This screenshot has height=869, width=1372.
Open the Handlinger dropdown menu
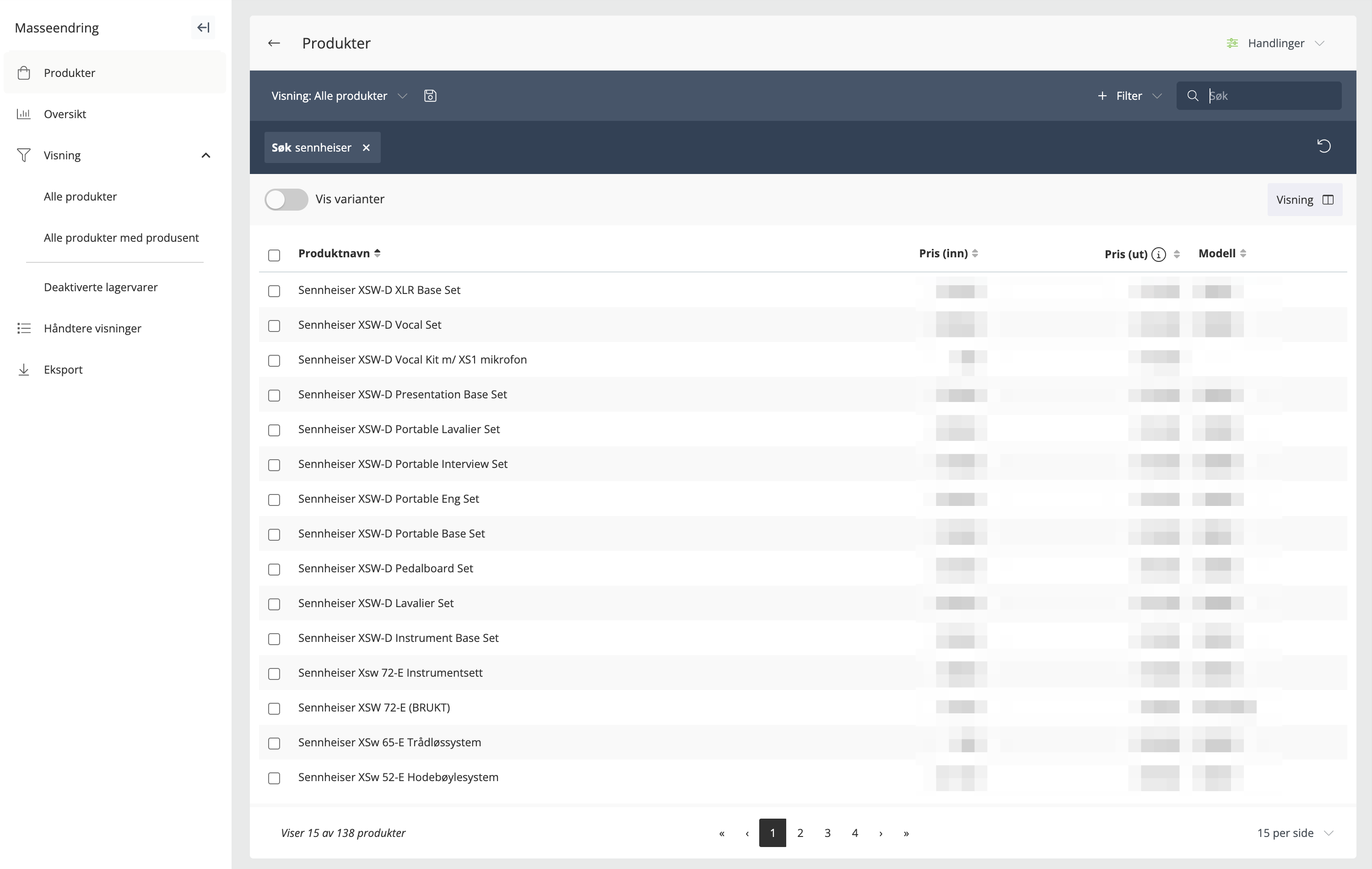coord(1275,43)
